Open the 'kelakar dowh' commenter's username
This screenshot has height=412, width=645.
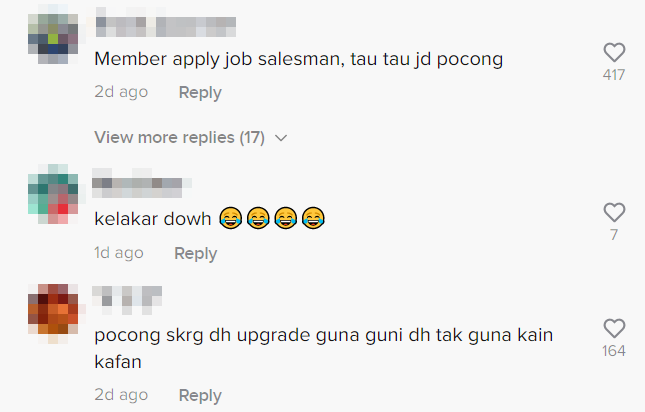point(142,183)
